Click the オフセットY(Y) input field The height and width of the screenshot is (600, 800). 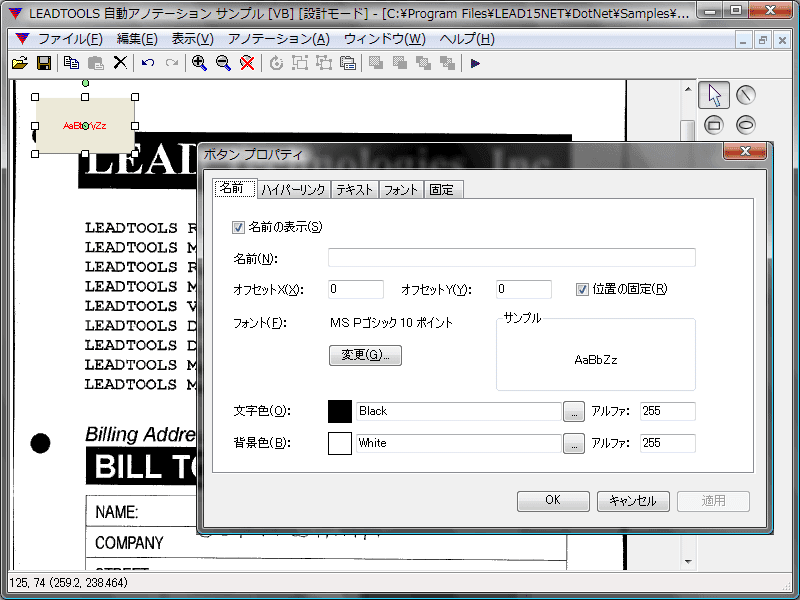coord(523,289)
